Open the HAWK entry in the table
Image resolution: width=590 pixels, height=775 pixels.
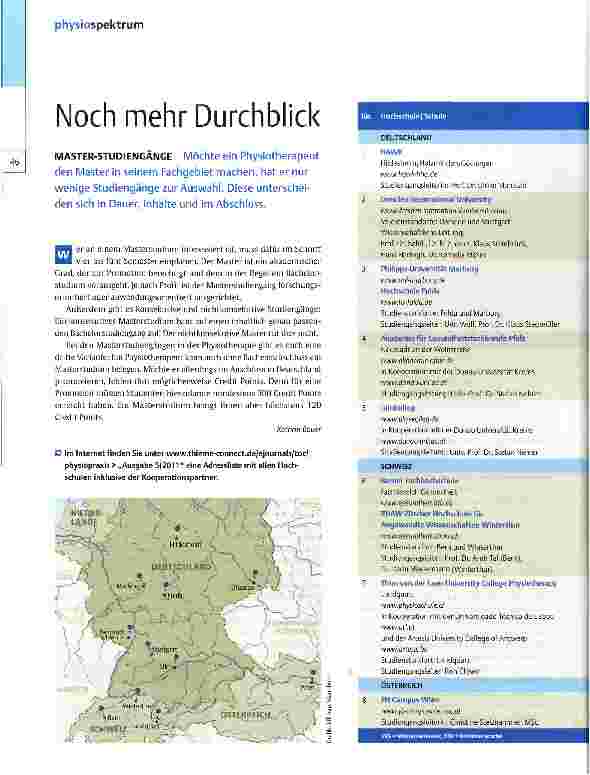point(391,152)
